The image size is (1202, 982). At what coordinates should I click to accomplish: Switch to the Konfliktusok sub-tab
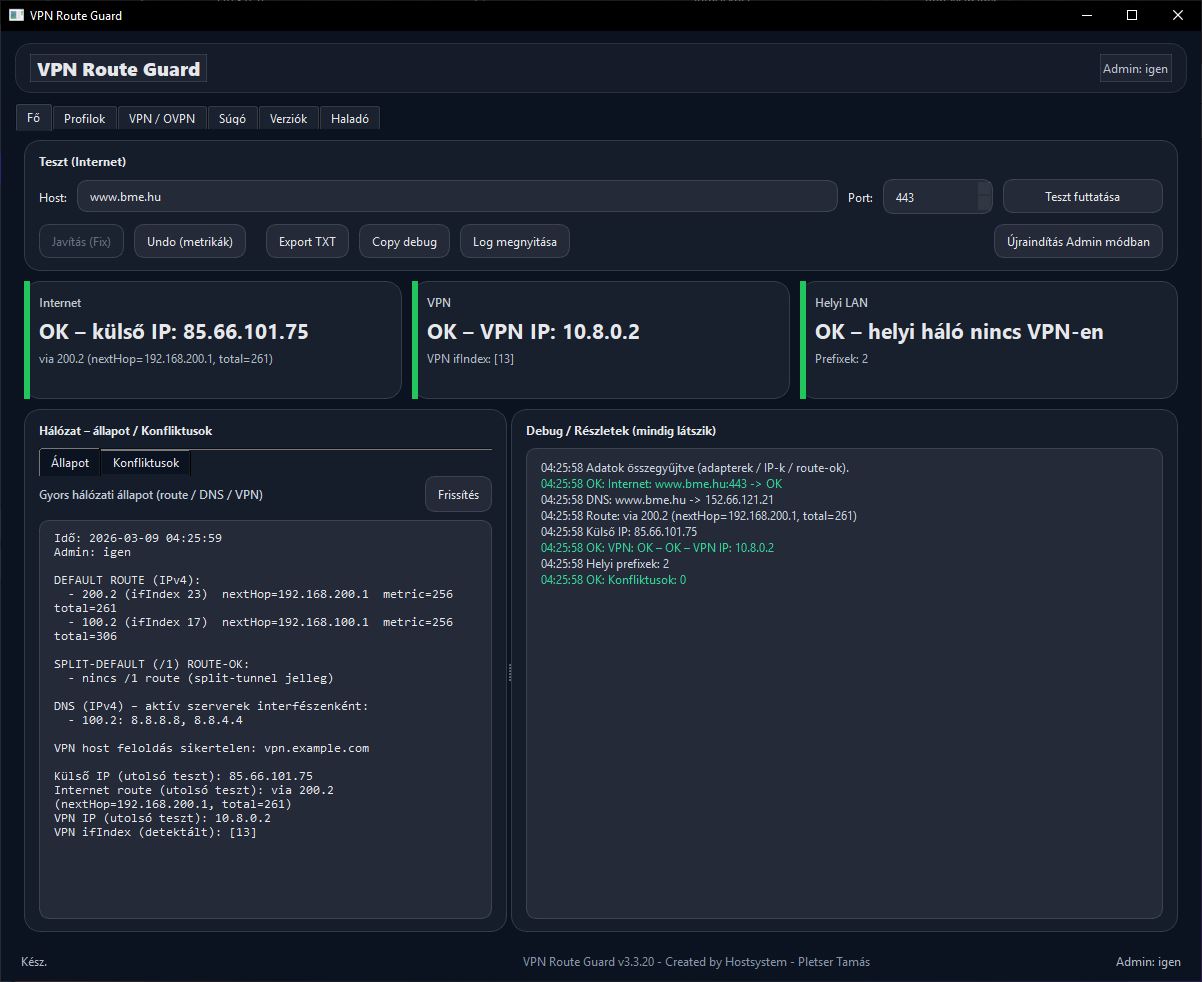pos(146,463)
